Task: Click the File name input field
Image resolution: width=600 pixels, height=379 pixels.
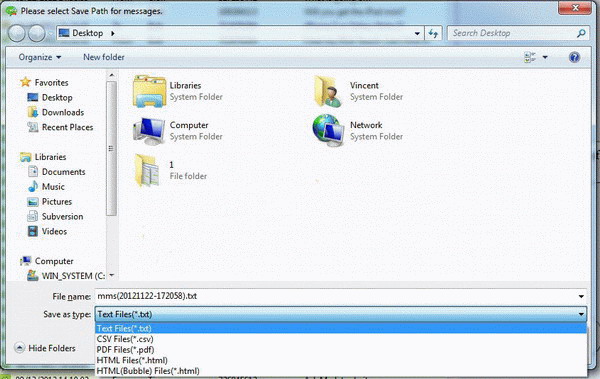Action: [x=336, y=296]
